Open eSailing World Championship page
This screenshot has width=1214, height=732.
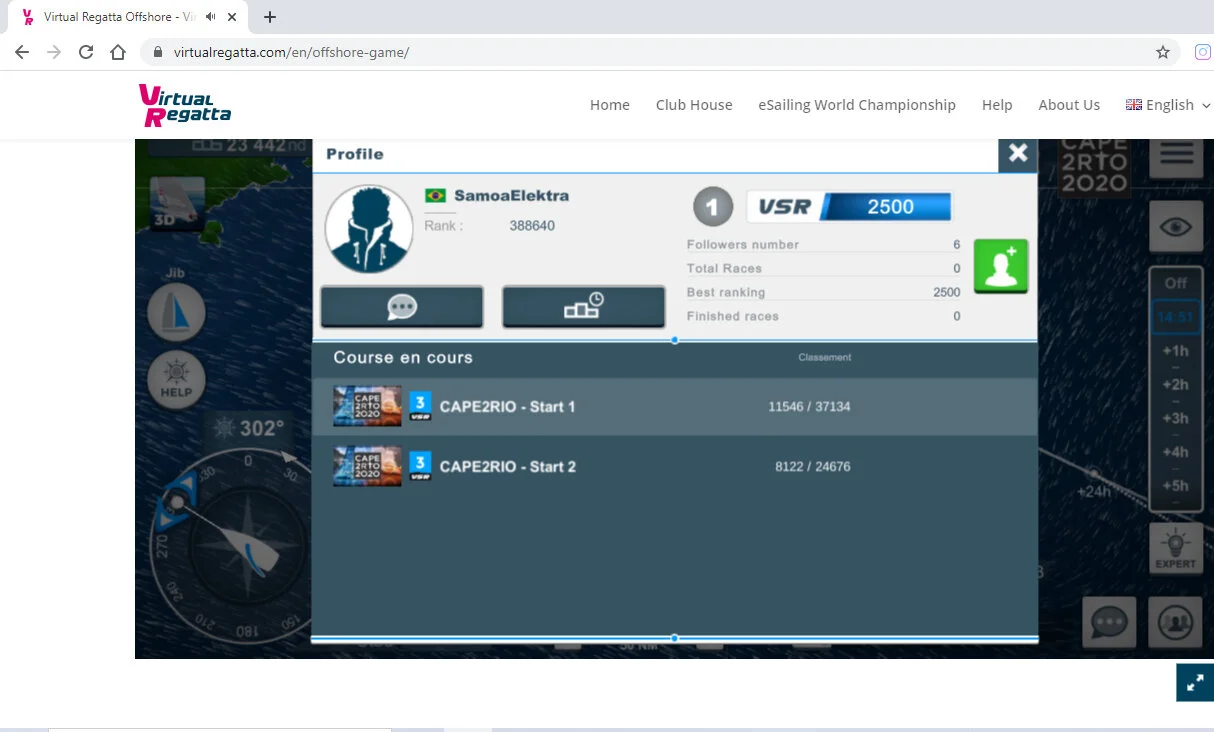(x=857, y=105)
